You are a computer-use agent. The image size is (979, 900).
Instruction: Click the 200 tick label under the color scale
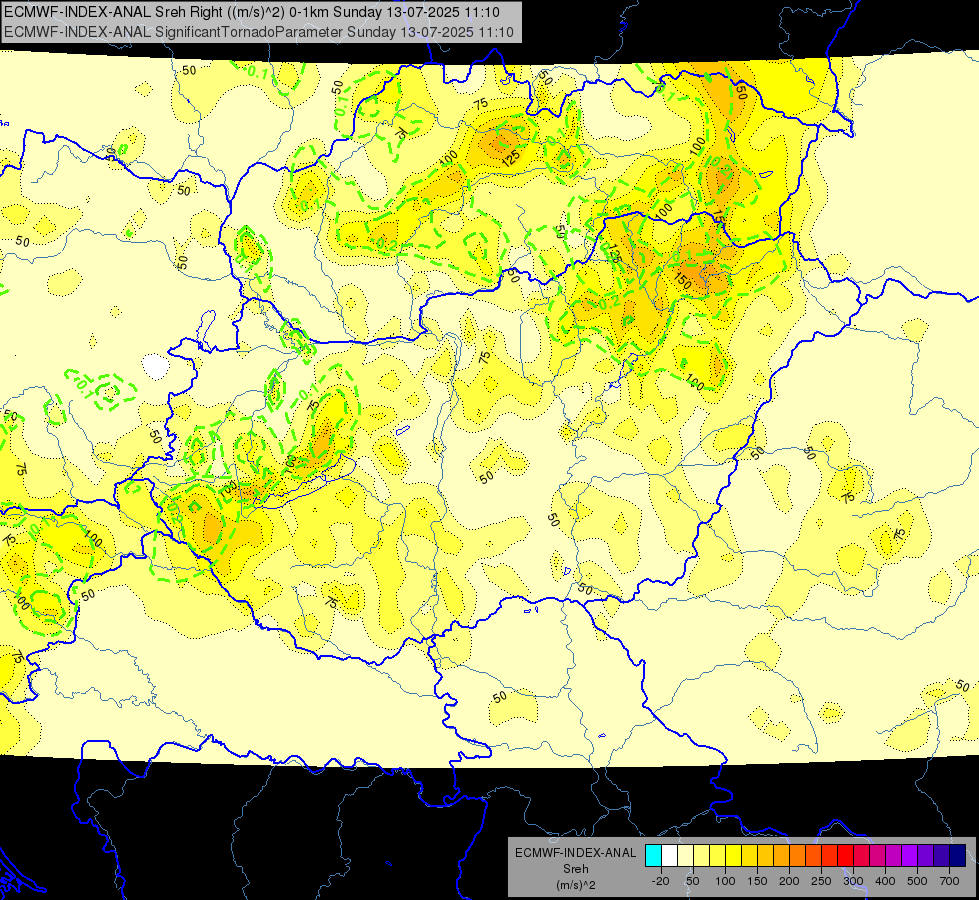point(789,881)
